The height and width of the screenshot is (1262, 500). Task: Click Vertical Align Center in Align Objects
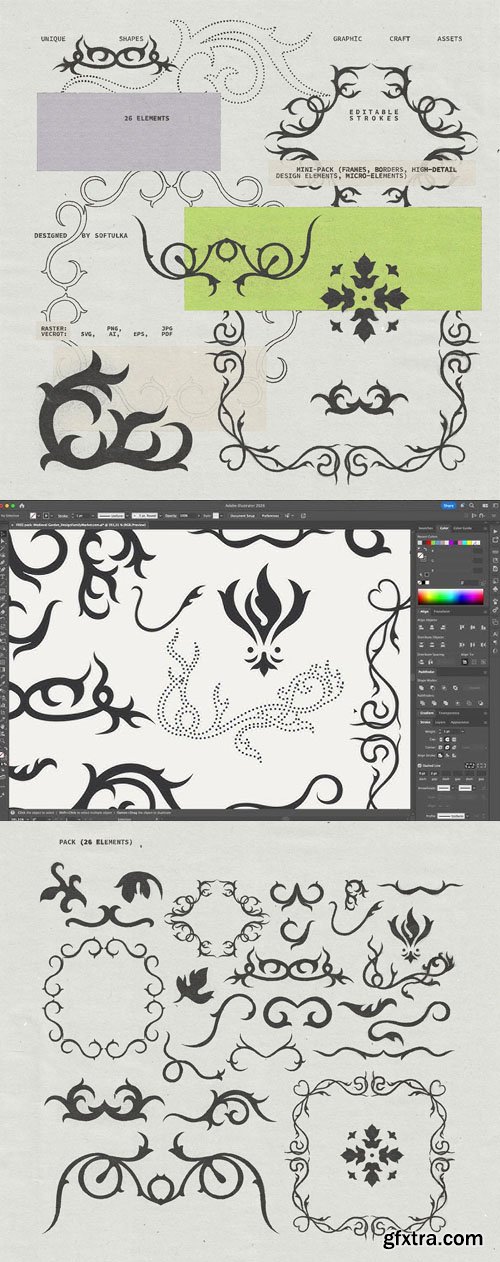(x=473, y=627)
